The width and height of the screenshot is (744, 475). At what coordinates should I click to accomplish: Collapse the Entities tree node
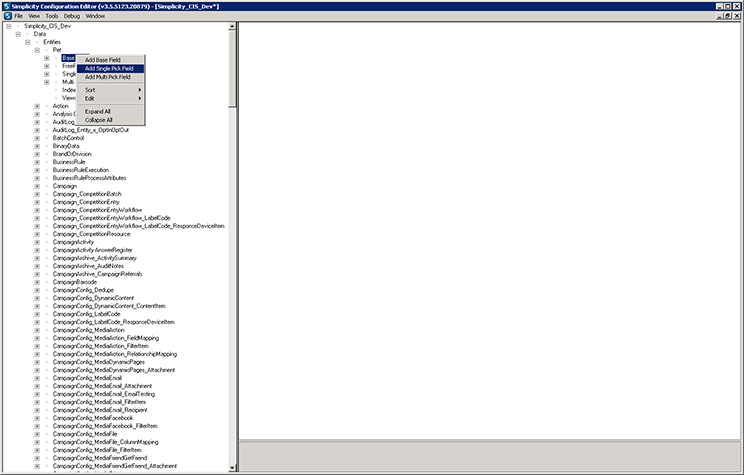coord(28,42)
